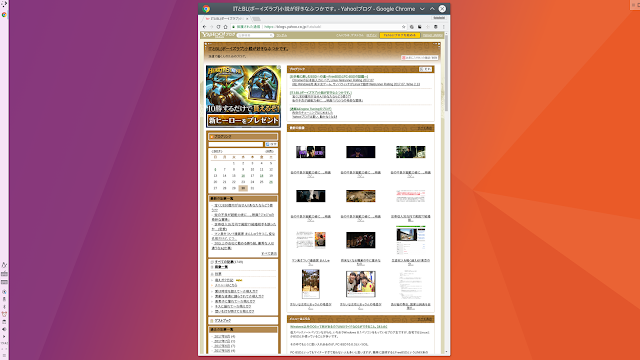Click すべて表示 in the new images header
The image size is (640, 360).
click(424, 128)
